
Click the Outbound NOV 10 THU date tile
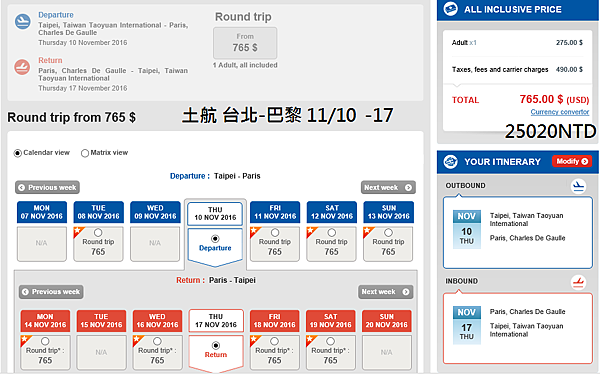(466, 229)
